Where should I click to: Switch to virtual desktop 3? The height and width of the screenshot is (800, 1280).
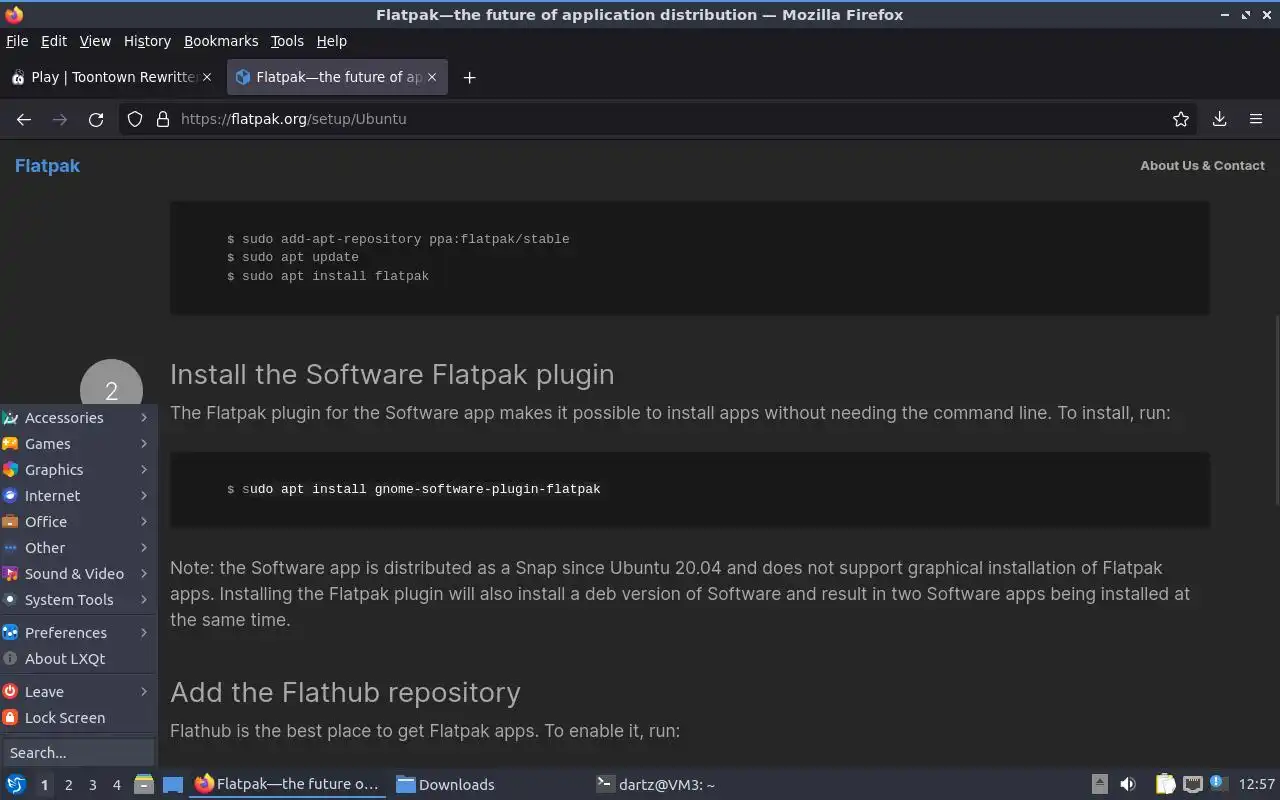tap(92, 785)
